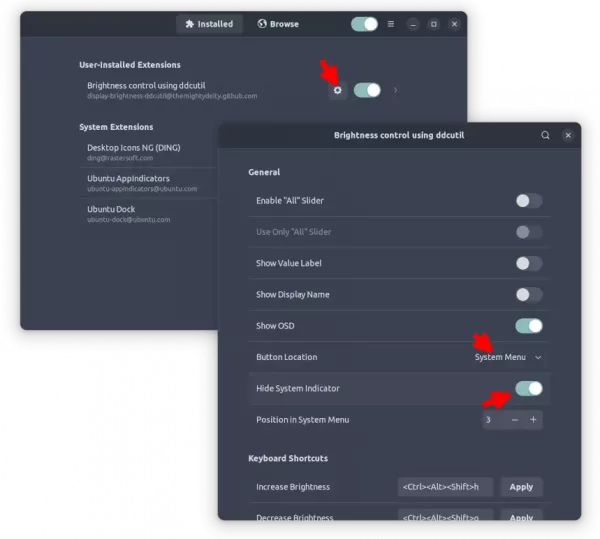Click the Button Location label
The image size is (600, 539).
coord(287,357)
